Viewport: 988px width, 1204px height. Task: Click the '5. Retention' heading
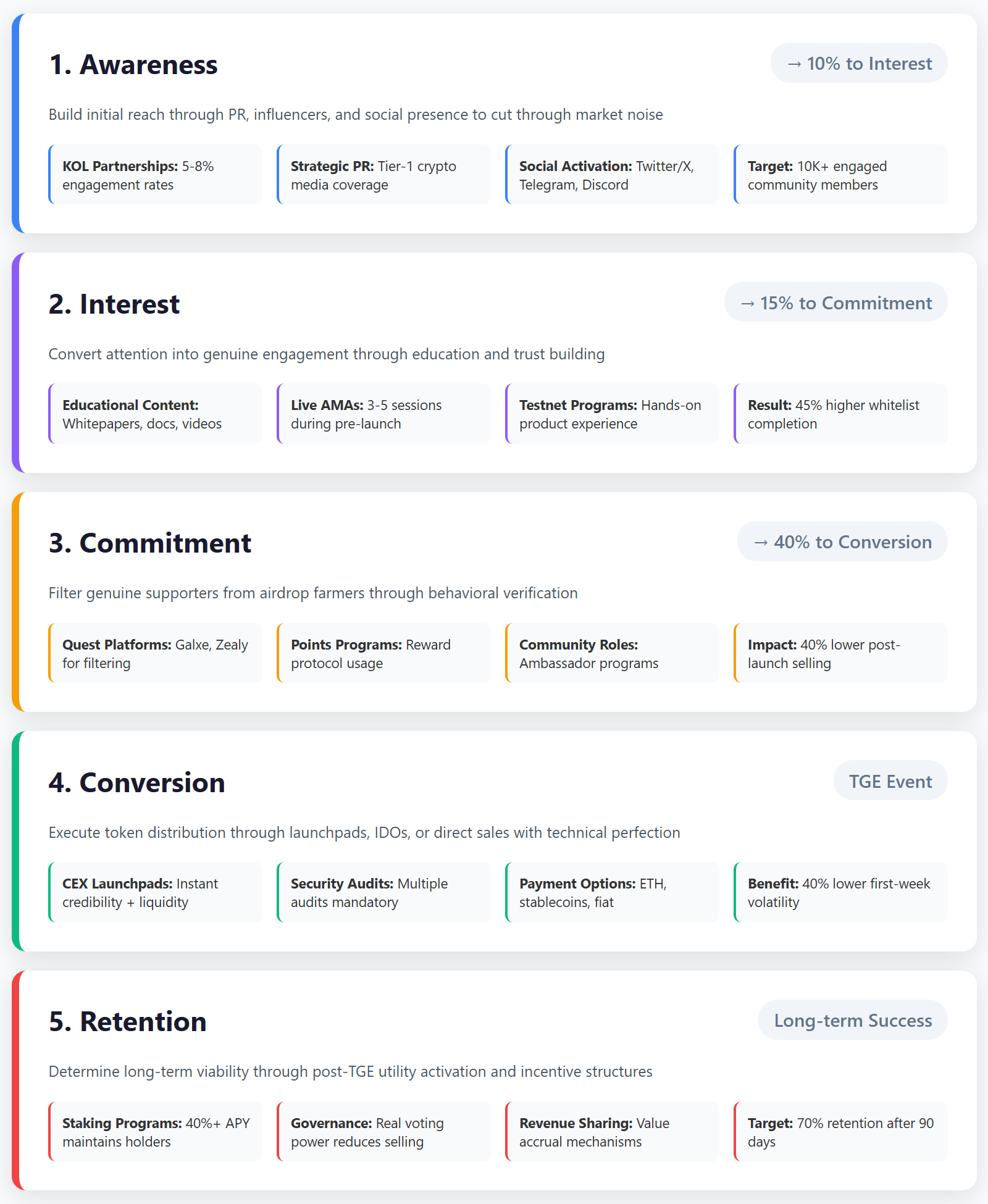click(x=128, y=1022)
